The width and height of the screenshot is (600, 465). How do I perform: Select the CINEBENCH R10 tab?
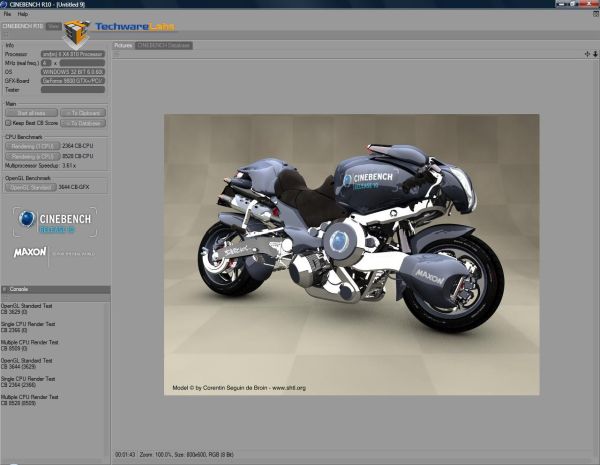(23, 26)
